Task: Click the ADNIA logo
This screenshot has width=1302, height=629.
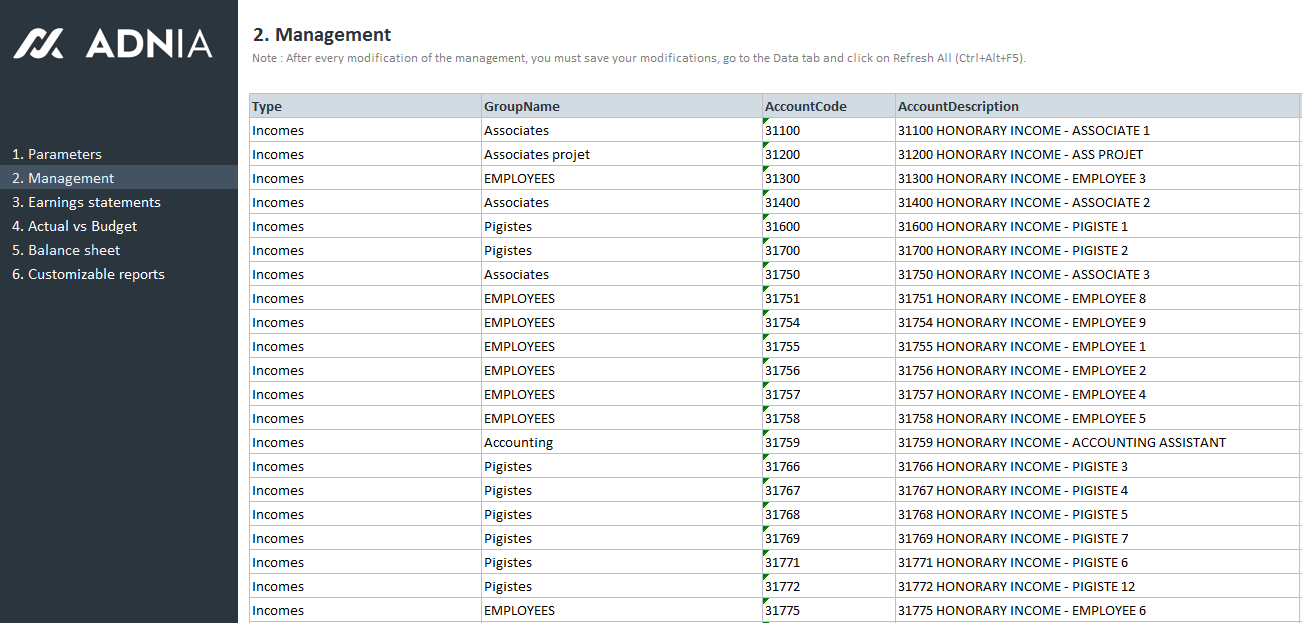Action: pyautogui.click(x=113, y=43)
